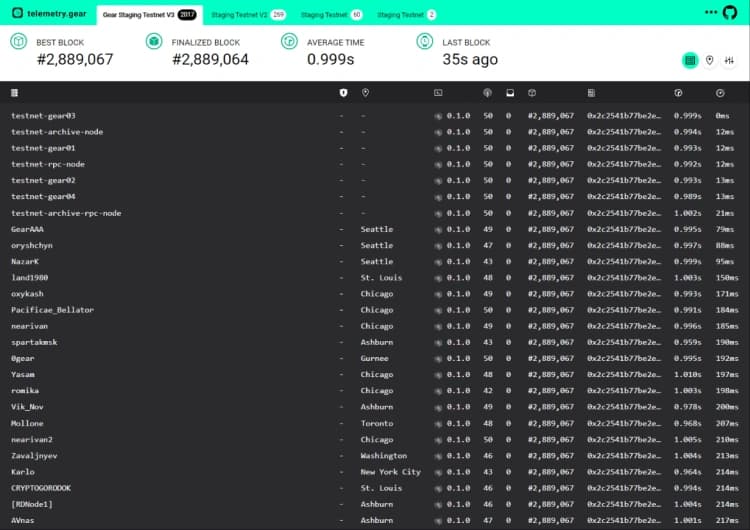The width and height of the screenshot is (750, 530).
Task: Open the Staging Testnet tab with 60 nodes
Action: pos(331,15)
